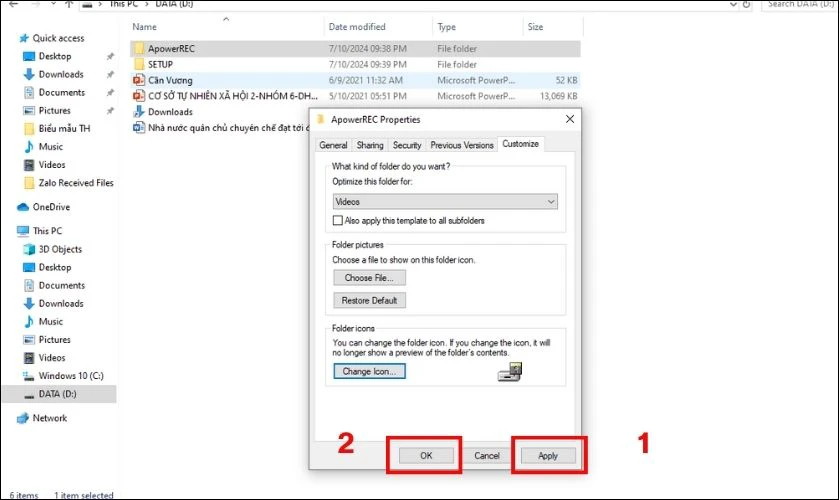Click the Zalo Received Files folder icon

click(29, 183)
